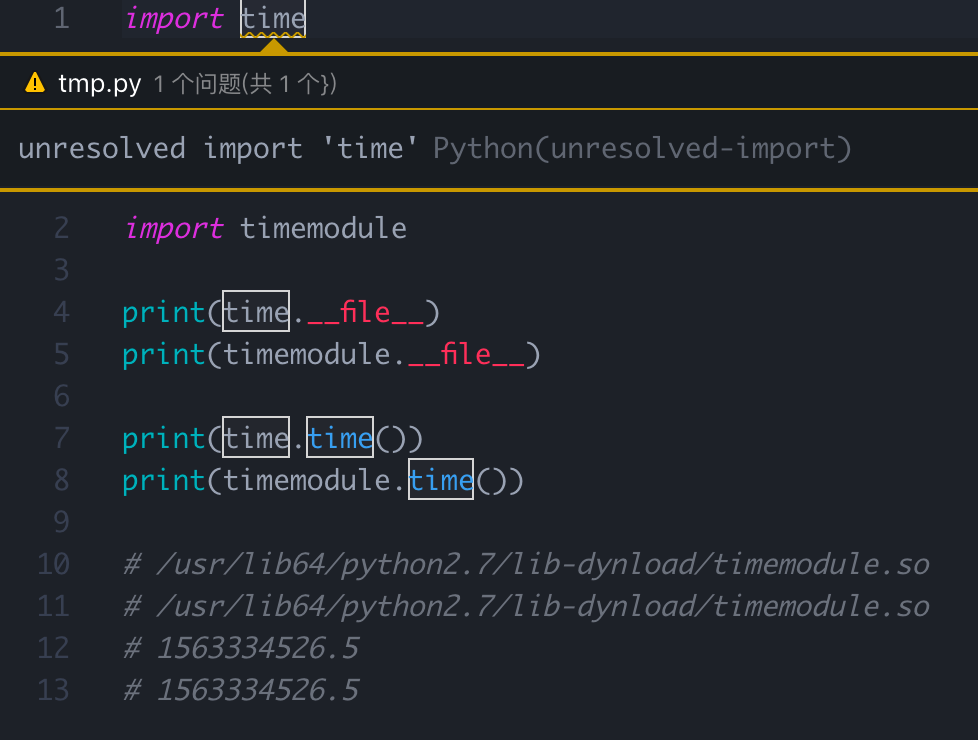Click the yellow squiggle under 'time'
Image resolution: width=978 pixels, height=740 pixels.
click(x=272, y=33)
